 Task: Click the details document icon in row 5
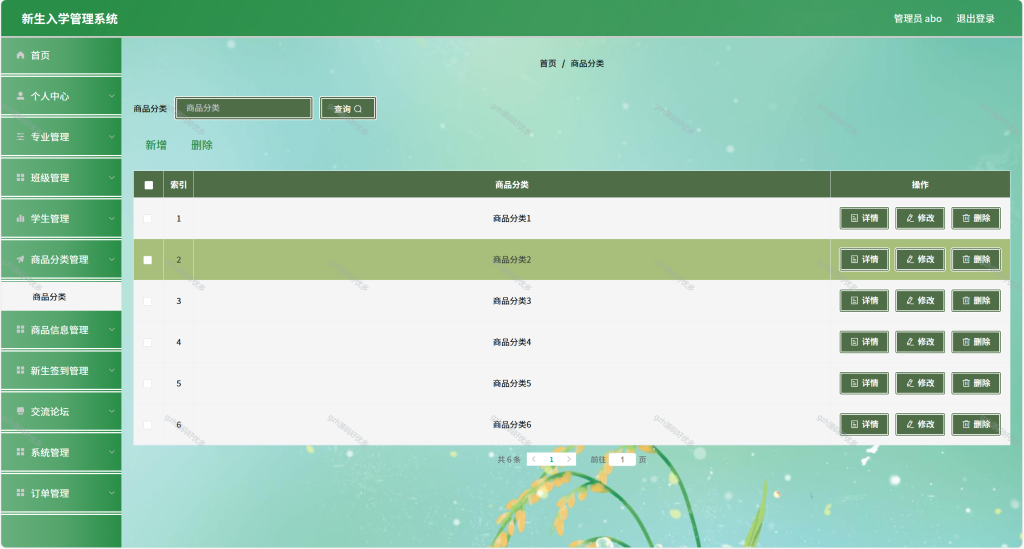854,383
